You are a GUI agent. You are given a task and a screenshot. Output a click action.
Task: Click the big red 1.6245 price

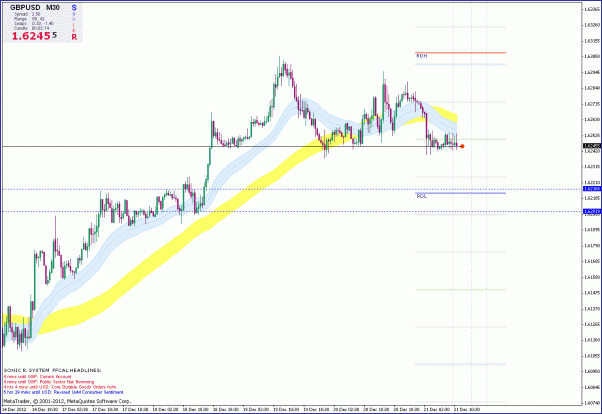pos(31,36)
